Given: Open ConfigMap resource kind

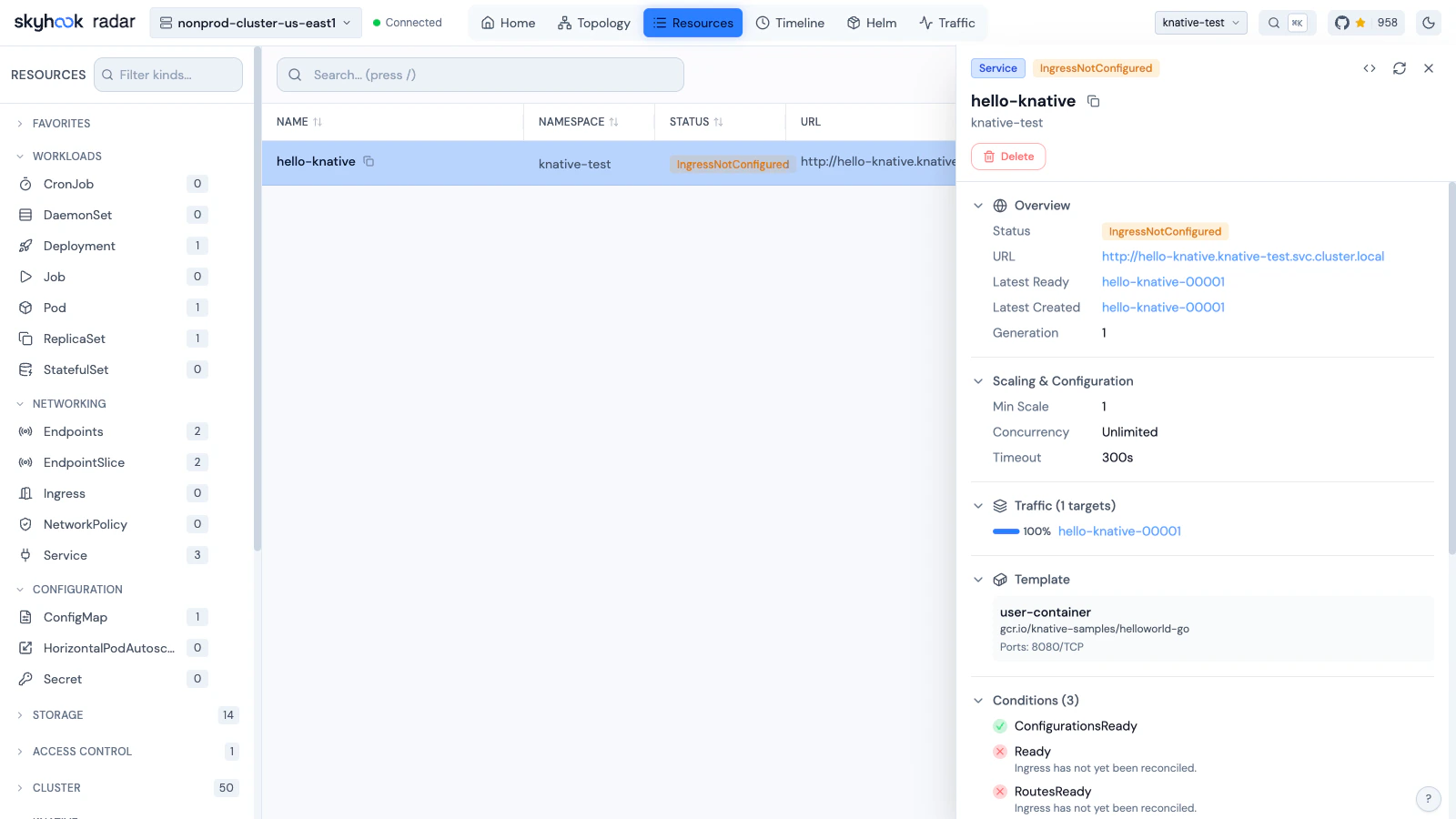Looking at the screenshot, I should (113, 617).
